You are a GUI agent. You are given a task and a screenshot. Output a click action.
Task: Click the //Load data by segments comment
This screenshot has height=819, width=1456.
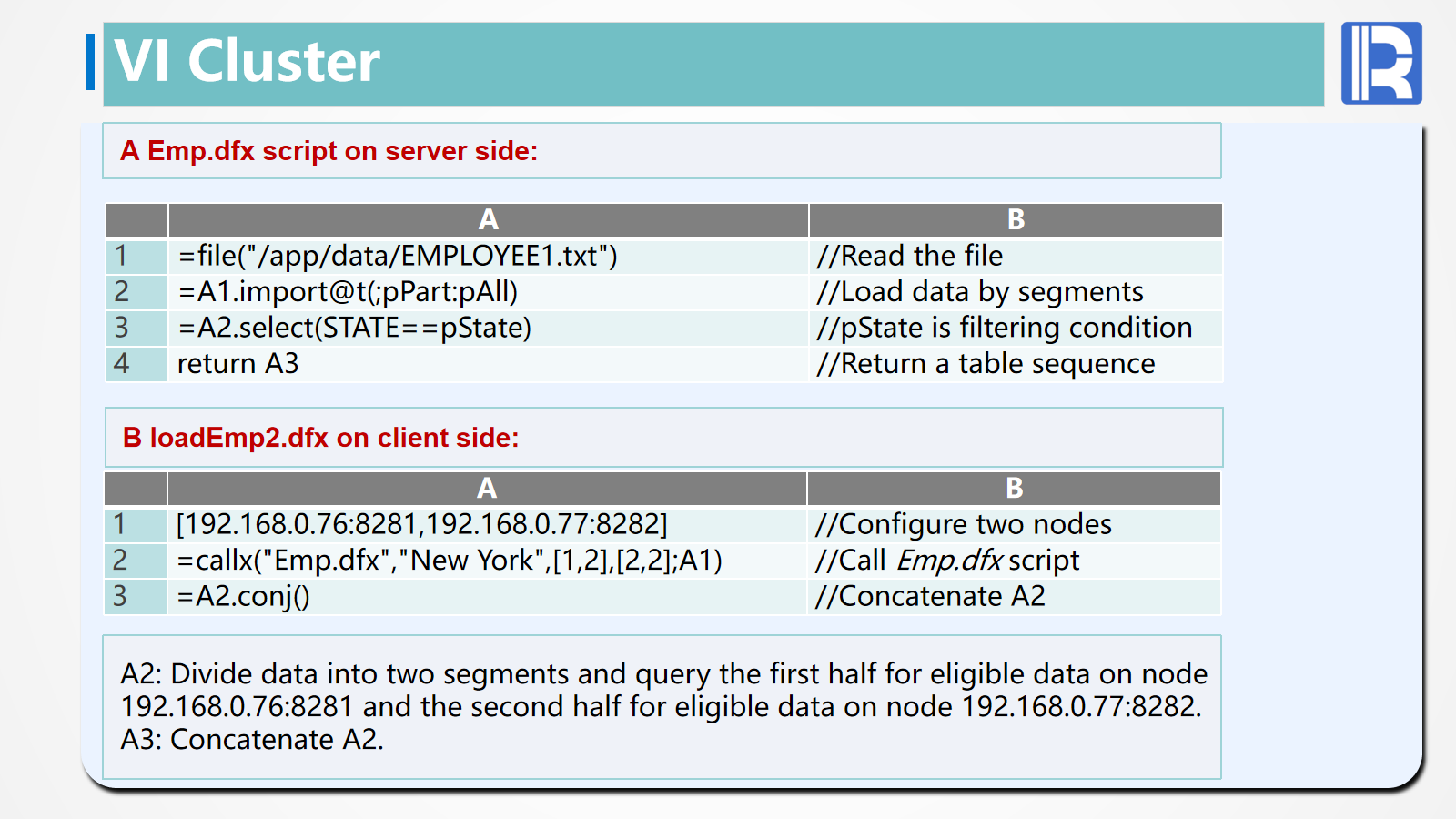coord(980,292)
